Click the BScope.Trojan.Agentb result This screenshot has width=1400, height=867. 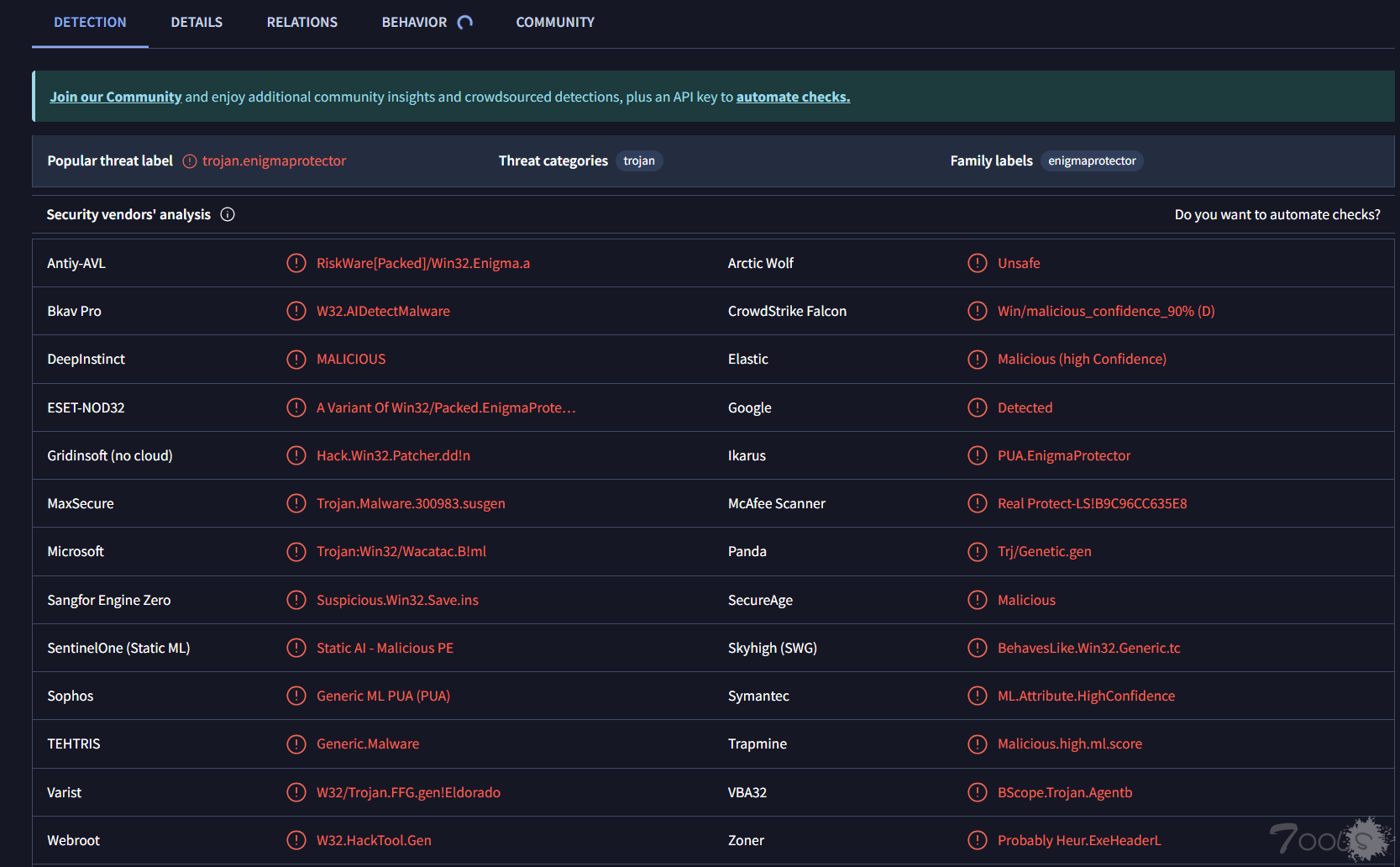click(1065, 792)
